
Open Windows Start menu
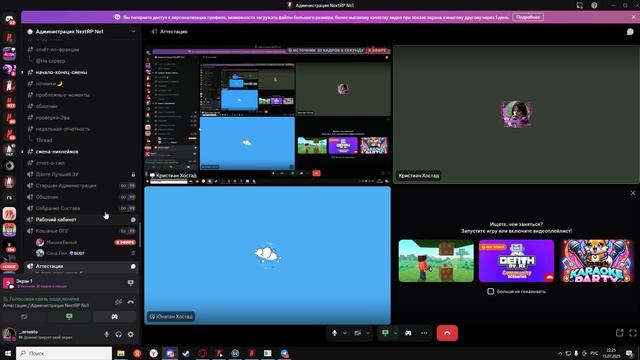pos(8,353)
